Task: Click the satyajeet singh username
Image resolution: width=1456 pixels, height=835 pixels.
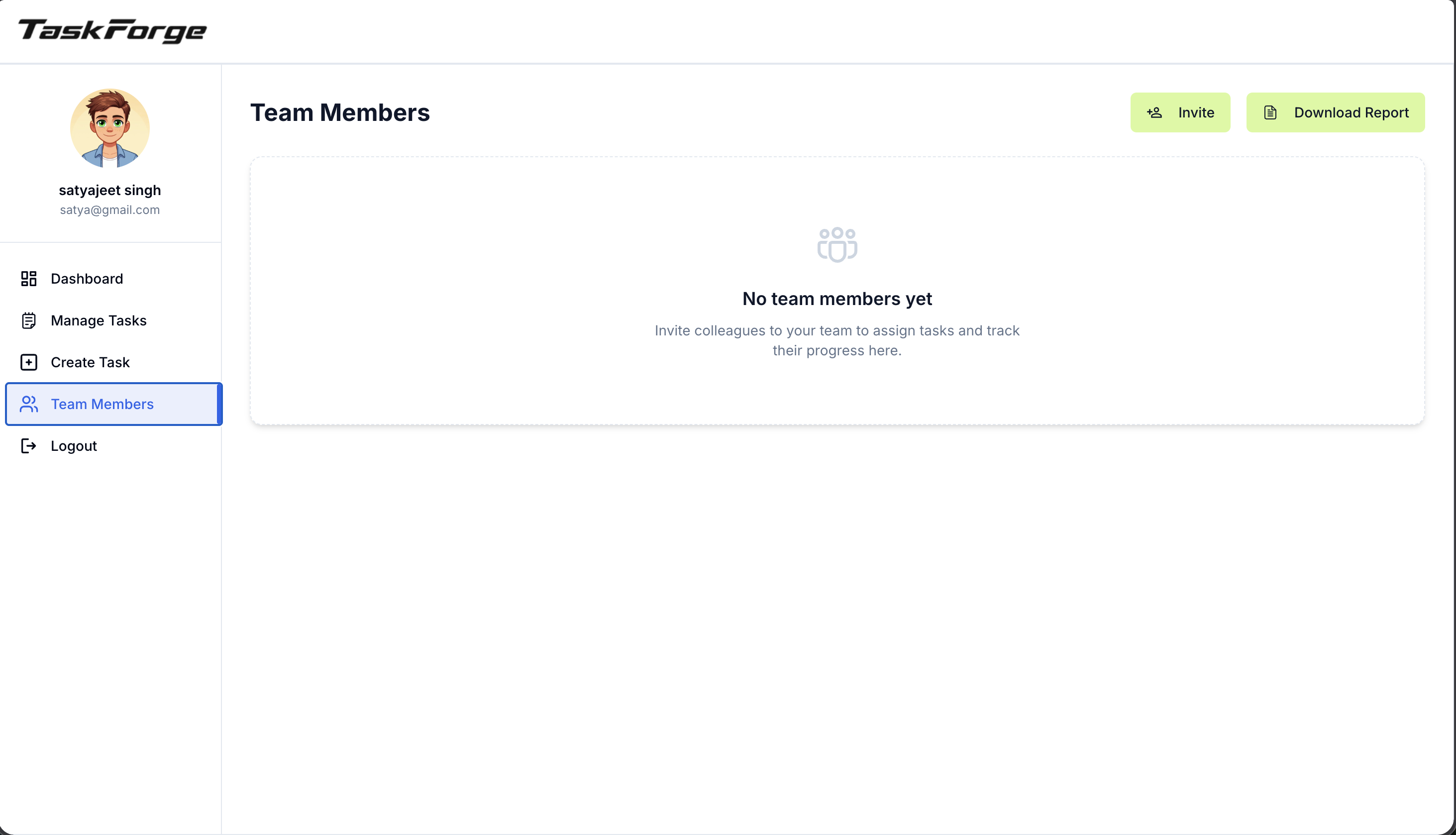Action: tap(110, 191)
